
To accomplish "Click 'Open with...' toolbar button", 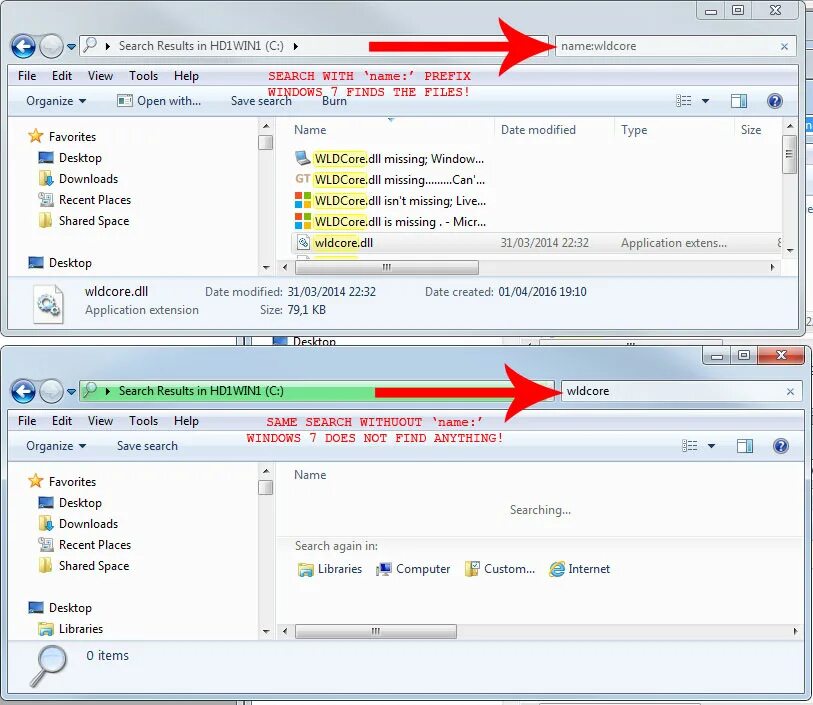I will (159, 101).
